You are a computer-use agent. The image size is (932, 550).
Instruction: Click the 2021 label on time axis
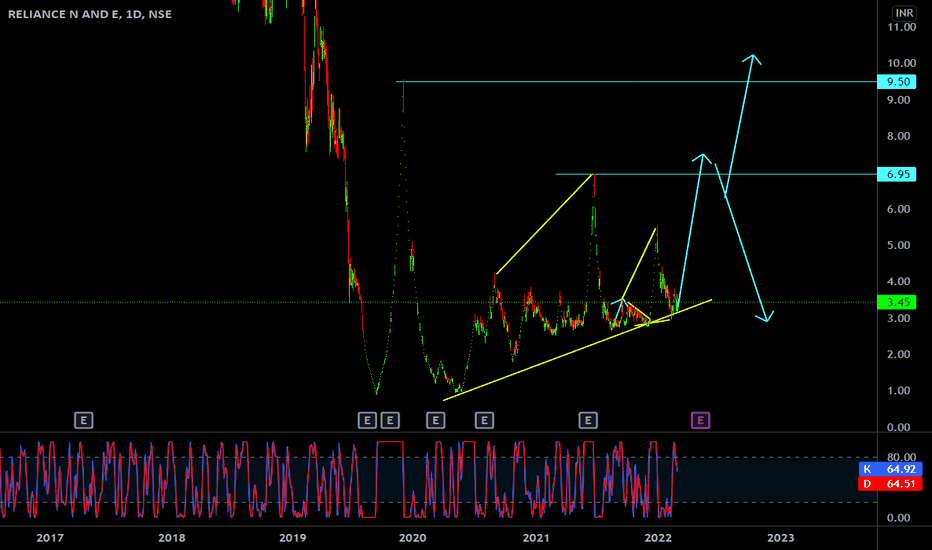(x=536, y=538)
